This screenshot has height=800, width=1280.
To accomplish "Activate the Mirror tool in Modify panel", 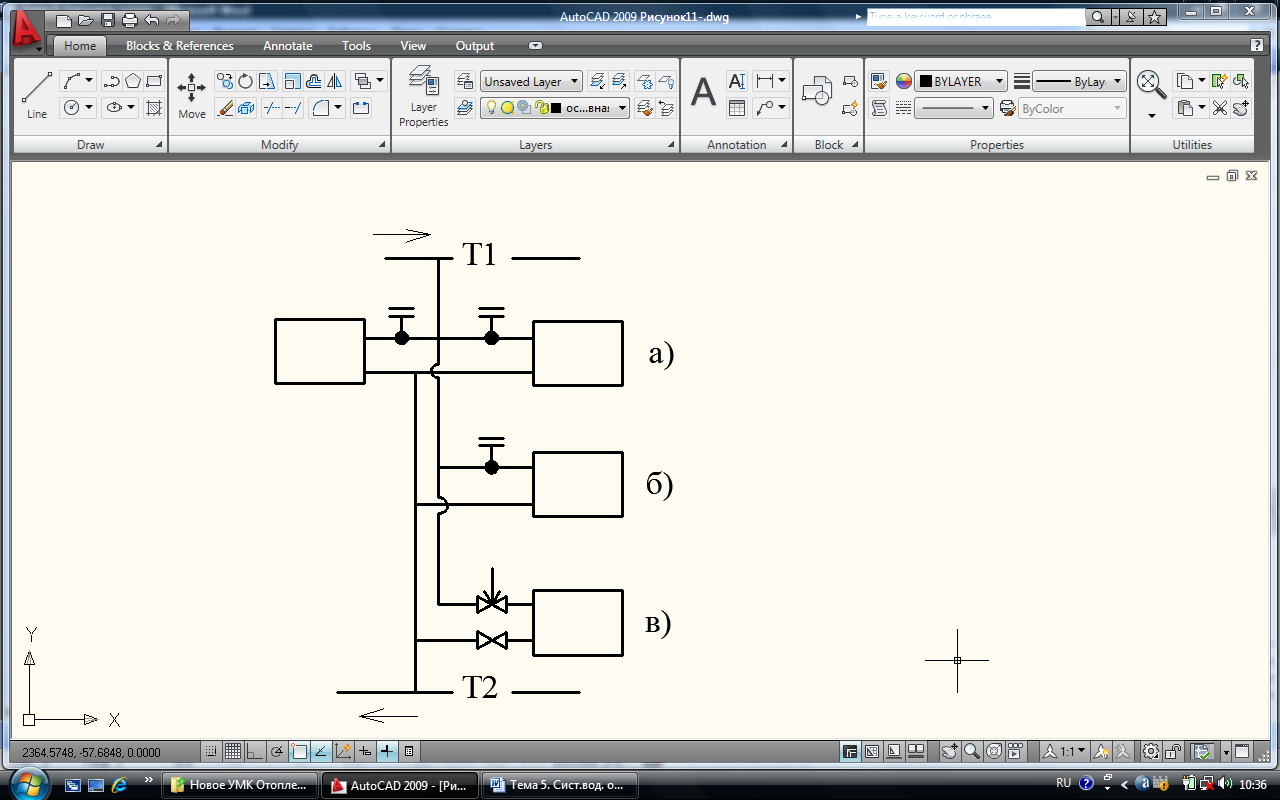I will pyautogui.click(x=335, y=81).
